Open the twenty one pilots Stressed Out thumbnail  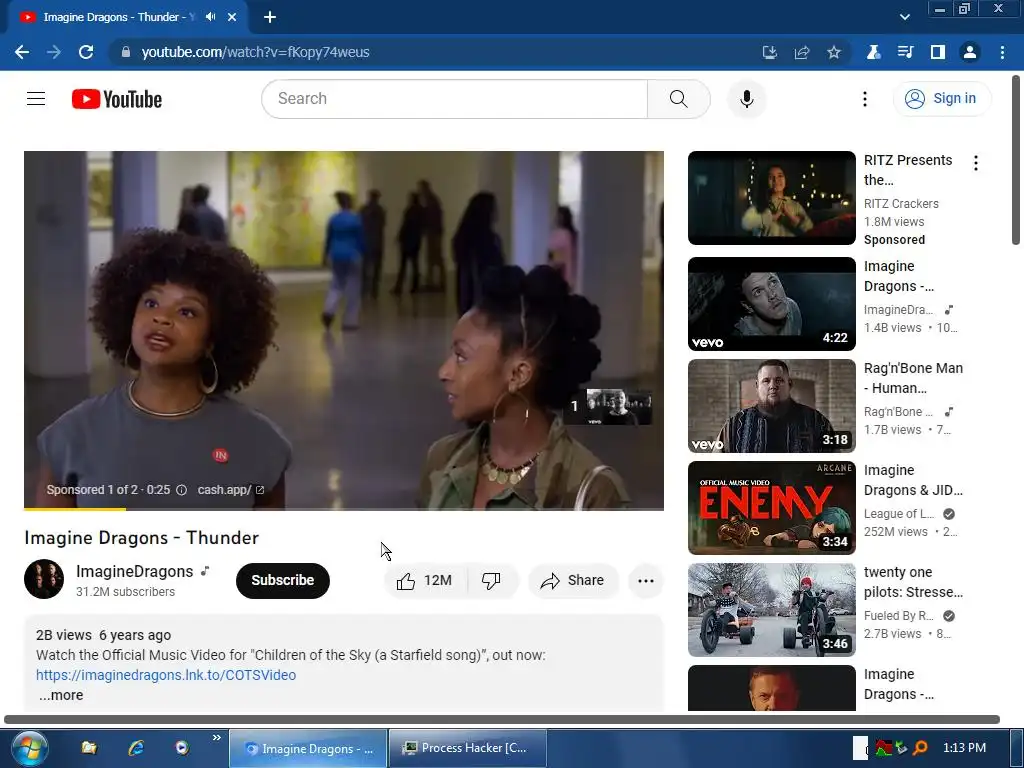point(771,609)
